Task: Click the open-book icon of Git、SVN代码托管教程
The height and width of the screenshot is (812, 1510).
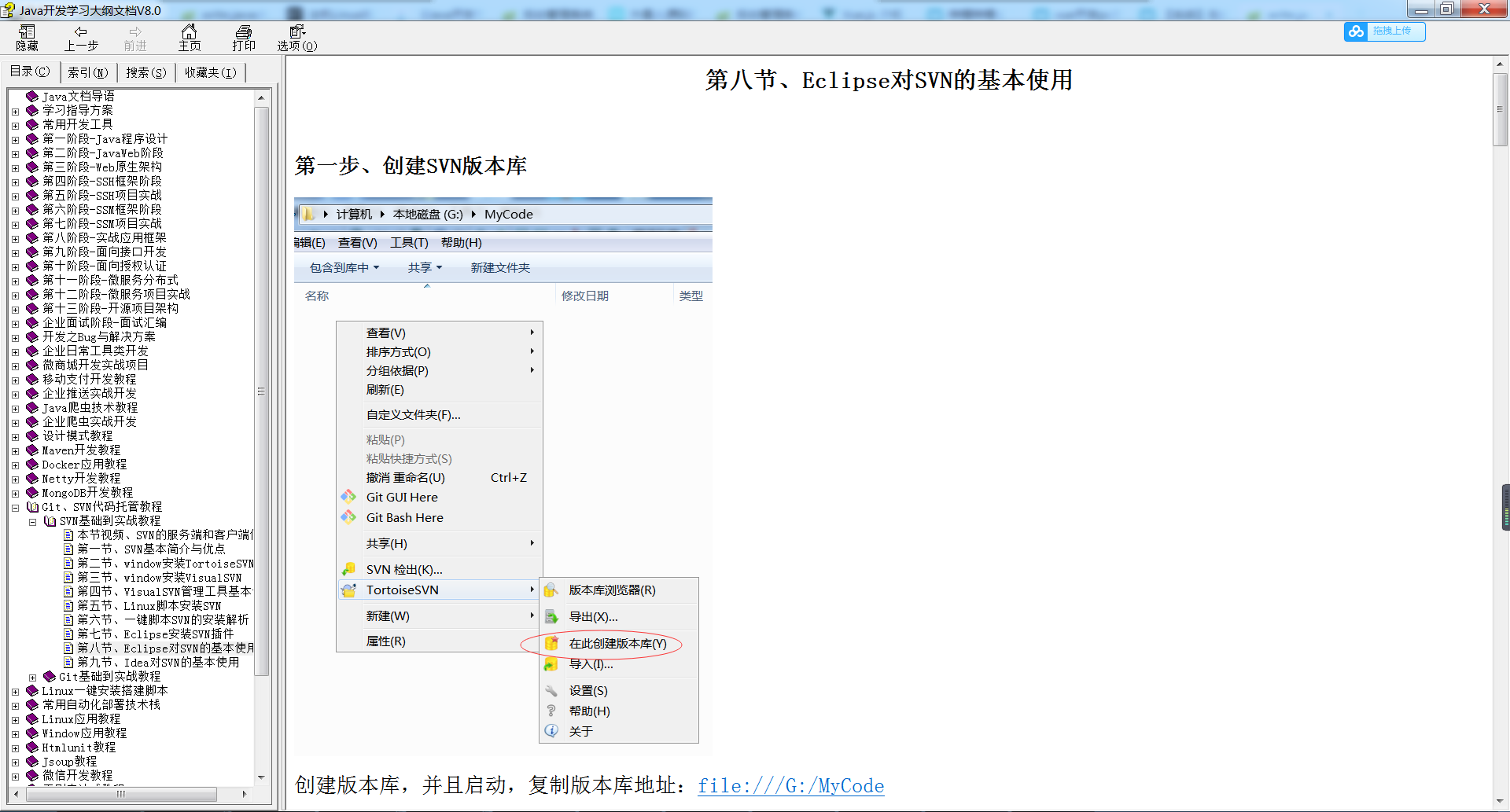Action: [x=32, y=507]
